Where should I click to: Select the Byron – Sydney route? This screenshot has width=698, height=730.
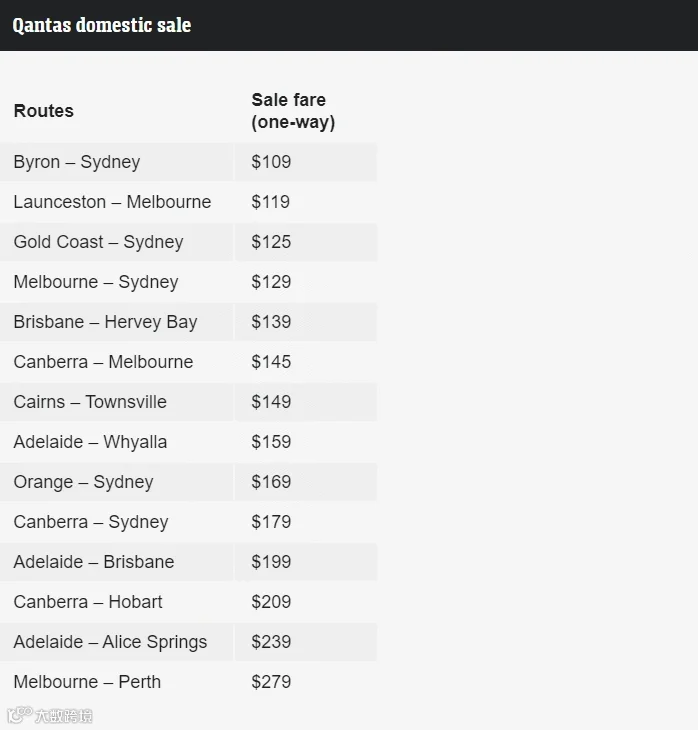pos(77,162)
